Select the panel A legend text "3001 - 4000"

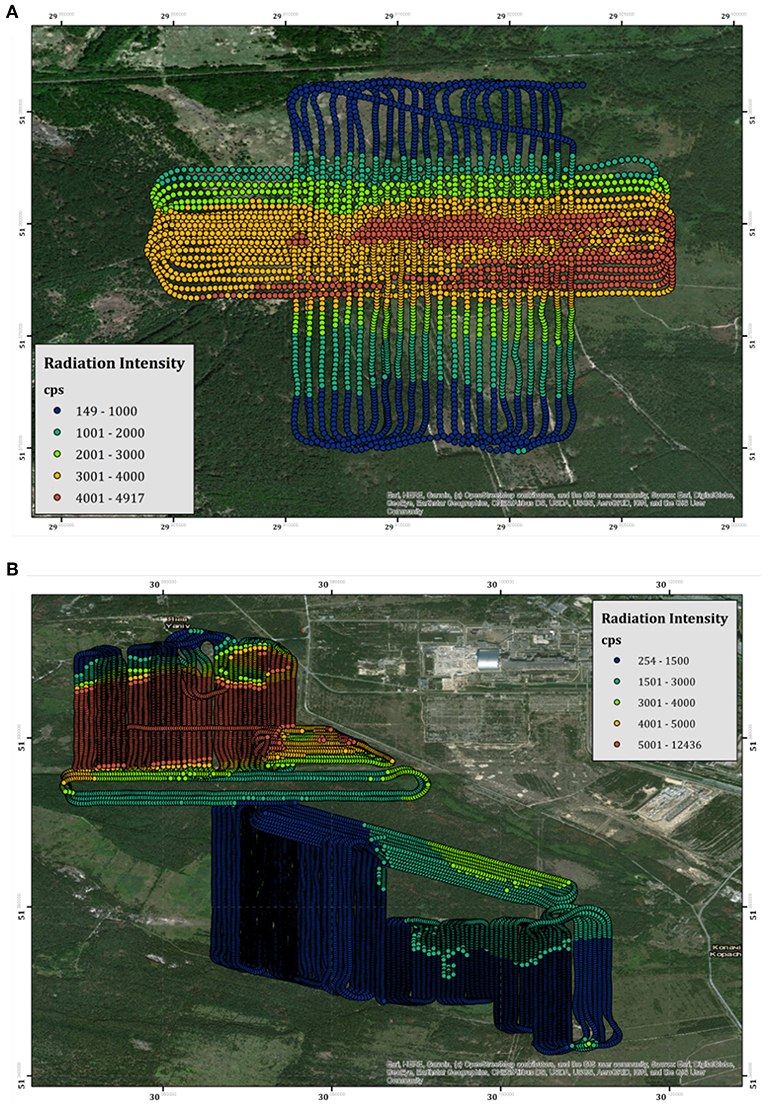110,477
